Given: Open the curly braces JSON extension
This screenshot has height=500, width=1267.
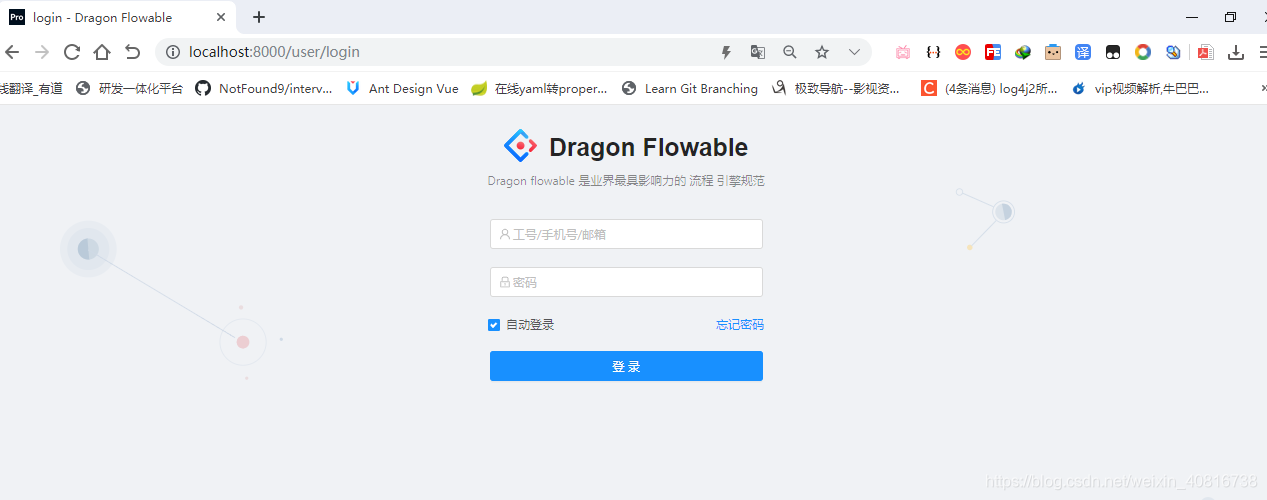Looking at the screenshot, I should [x=933, y=52].
